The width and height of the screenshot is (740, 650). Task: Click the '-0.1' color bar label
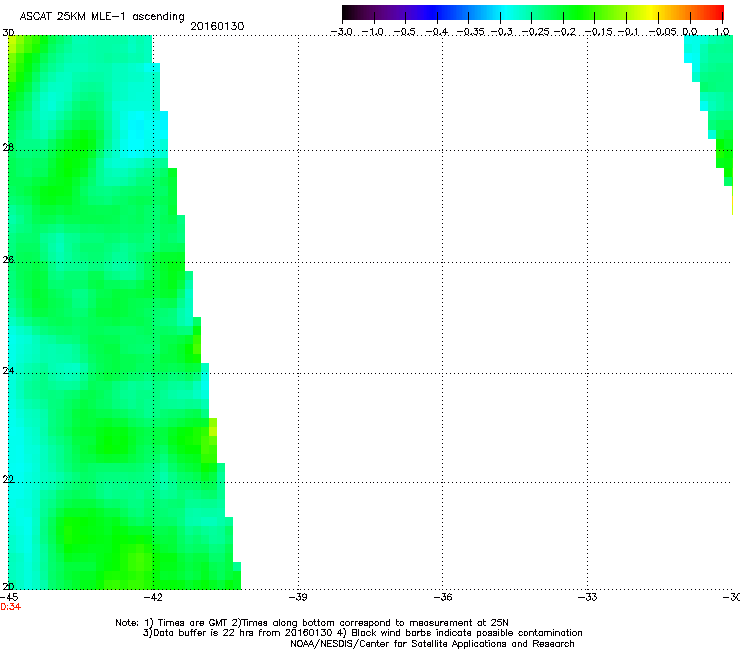tap(628, 32)
